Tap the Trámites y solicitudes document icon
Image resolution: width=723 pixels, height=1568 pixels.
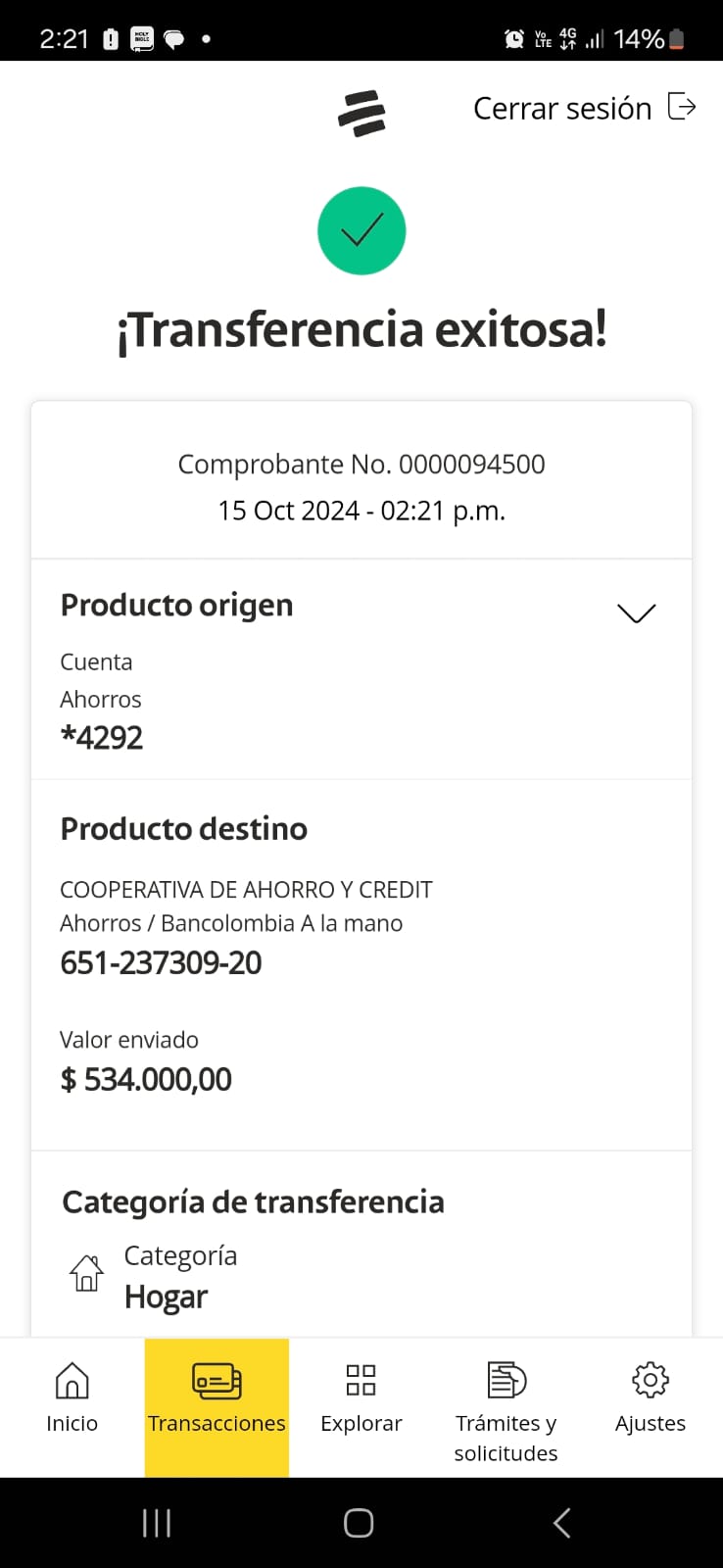pyautogui.click(x=506, y=1380)
